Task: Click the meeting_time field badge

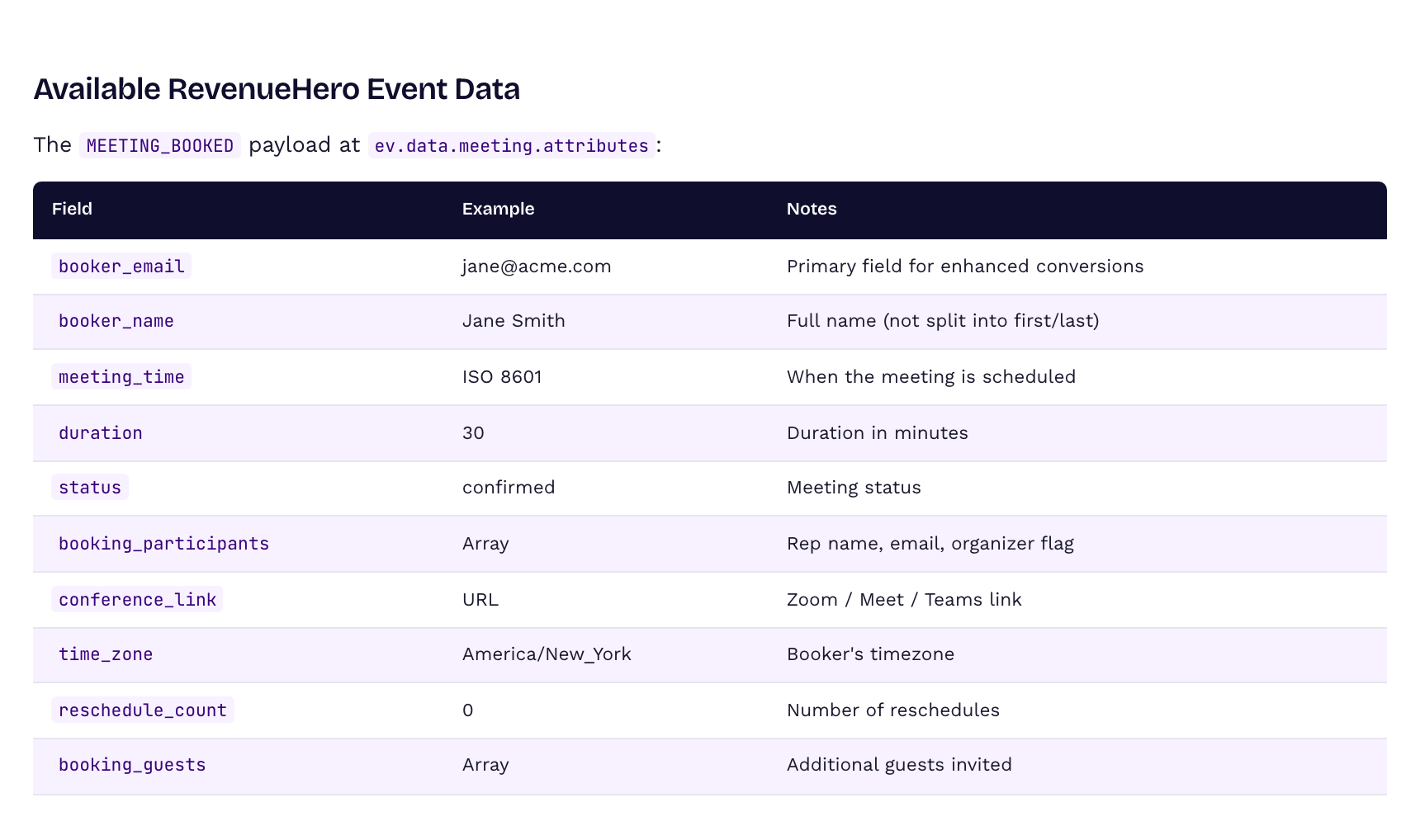Action: pyautogui.click(x=121, y=377)
